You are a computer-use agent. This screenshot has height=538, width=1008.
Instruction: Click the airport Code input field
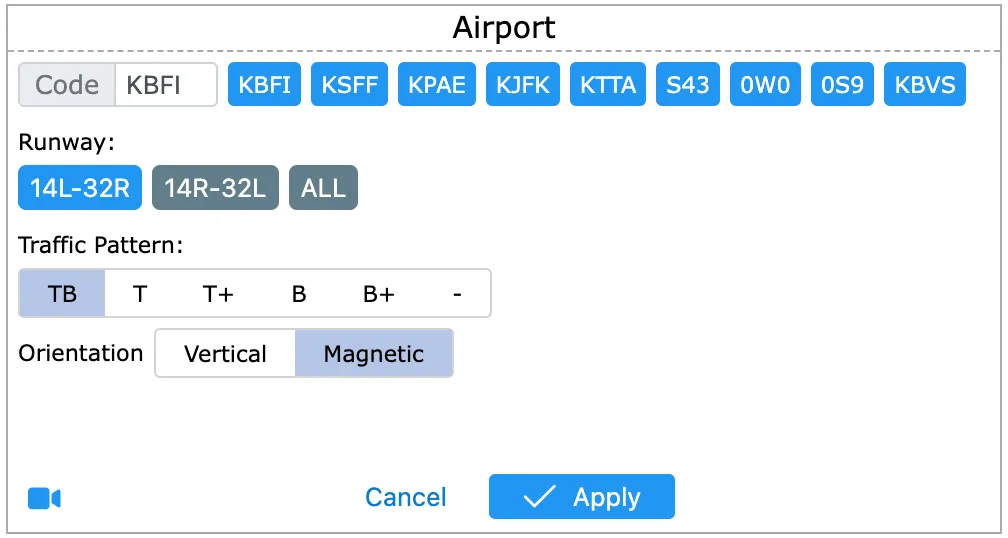click(x=166, y=85)
